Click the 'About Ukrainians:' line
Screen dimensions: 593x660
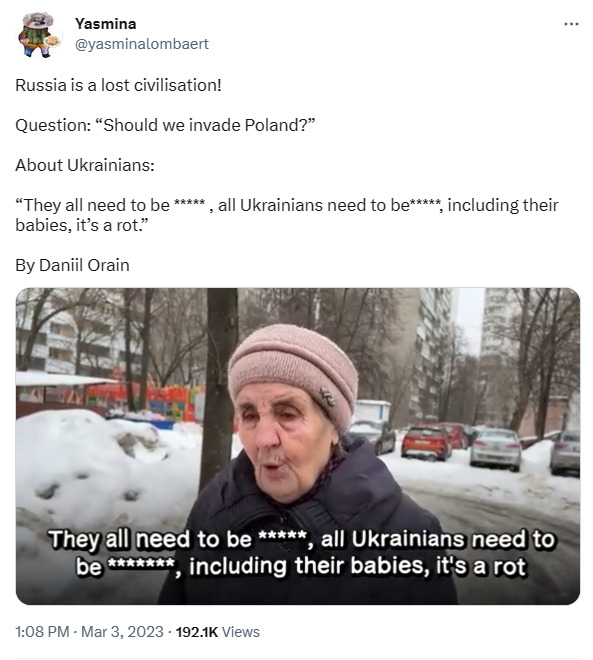coord(85,165)
